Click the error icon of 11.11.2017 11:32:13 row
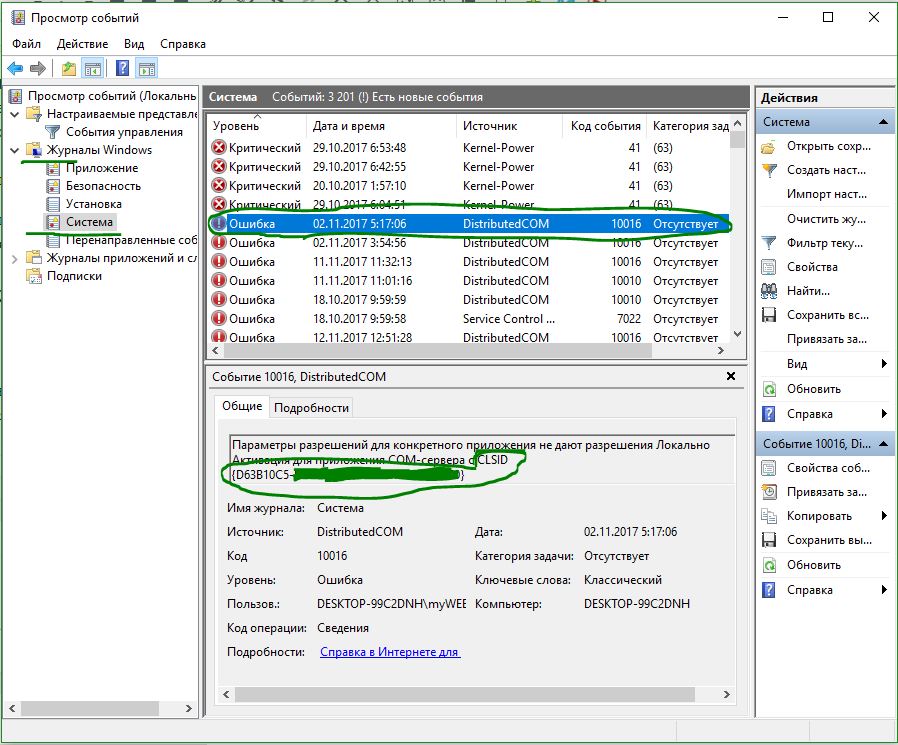The width and height of the screenshot is (898, 745). pos(219,262)
